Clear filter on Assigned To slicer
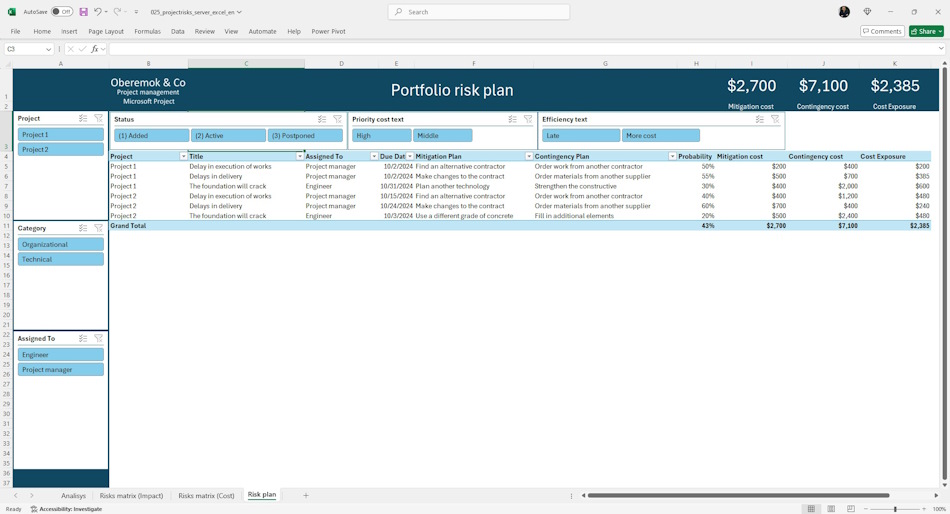The image size is (950, 514). click(x=98, y=338)
